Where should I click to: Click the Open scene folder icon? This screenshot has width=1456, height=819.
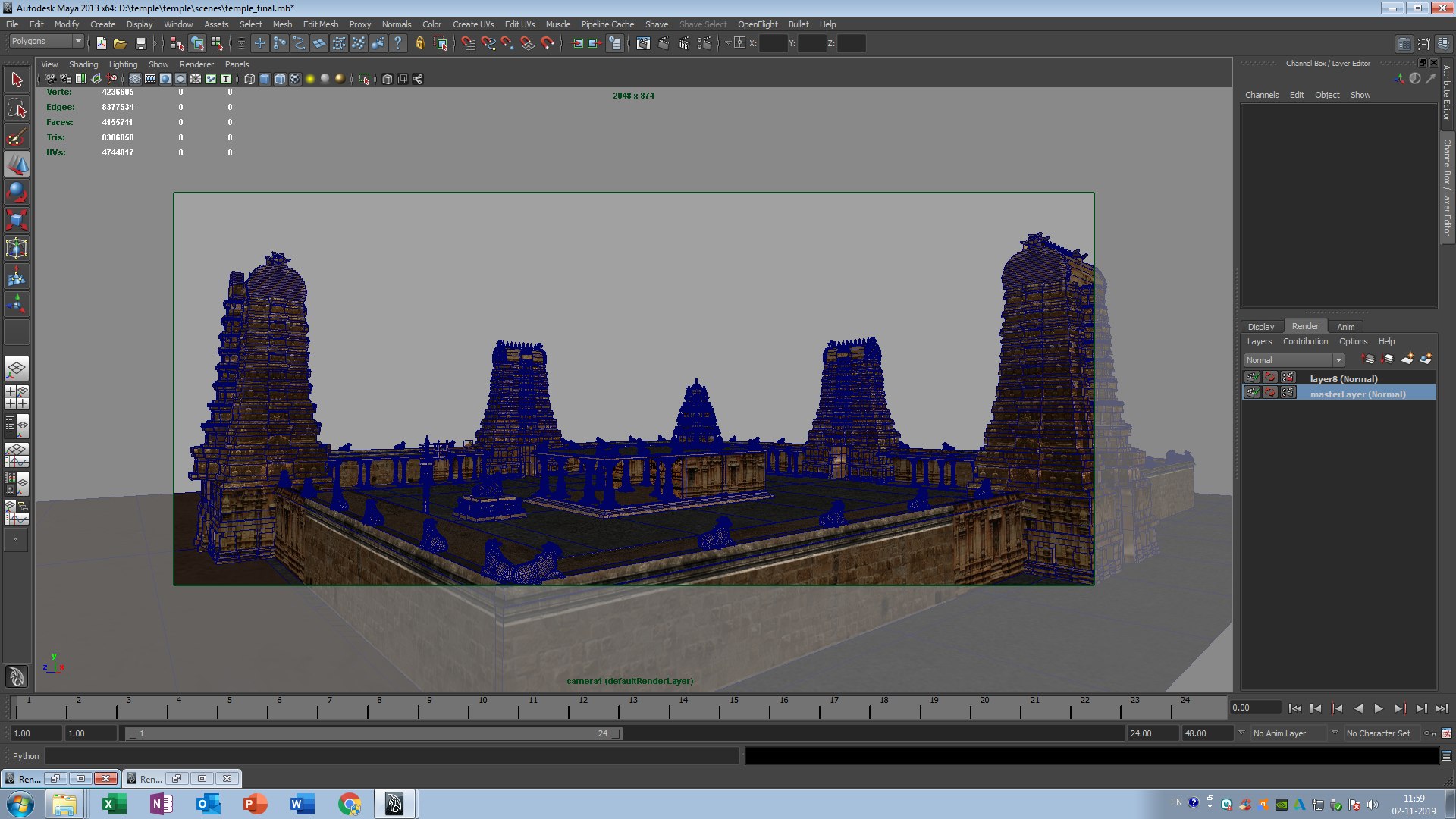tap(120, 43)
